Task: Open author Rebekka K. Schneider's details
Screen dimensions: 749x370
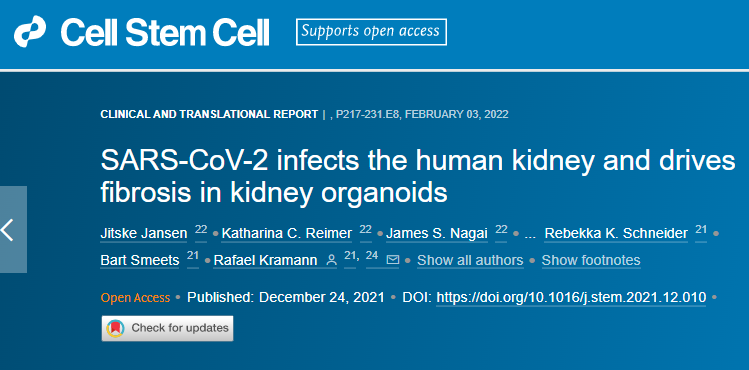Action: [x=616, y=233]
